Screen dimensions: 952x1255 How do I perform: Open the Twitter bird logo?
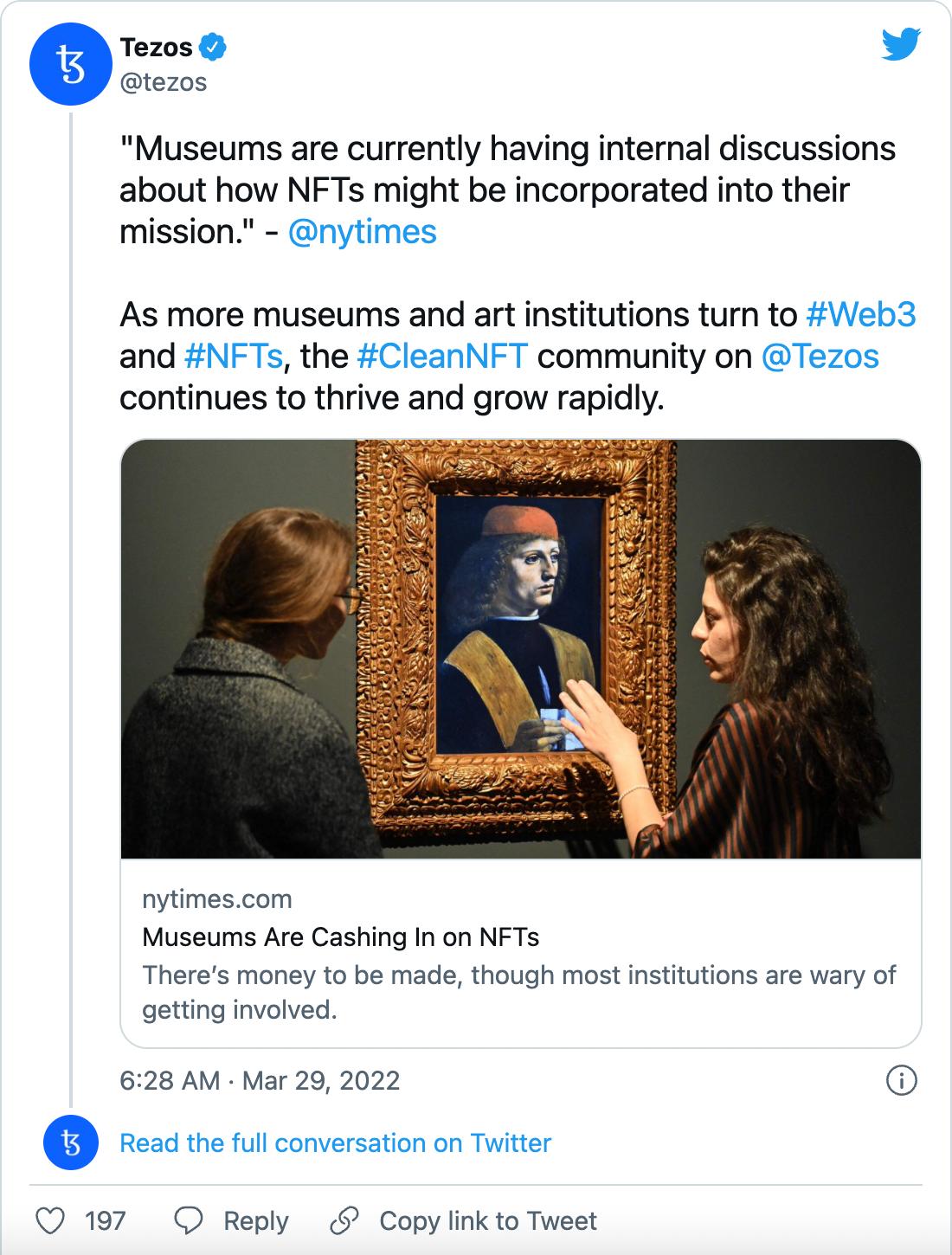tap(901, 45)
